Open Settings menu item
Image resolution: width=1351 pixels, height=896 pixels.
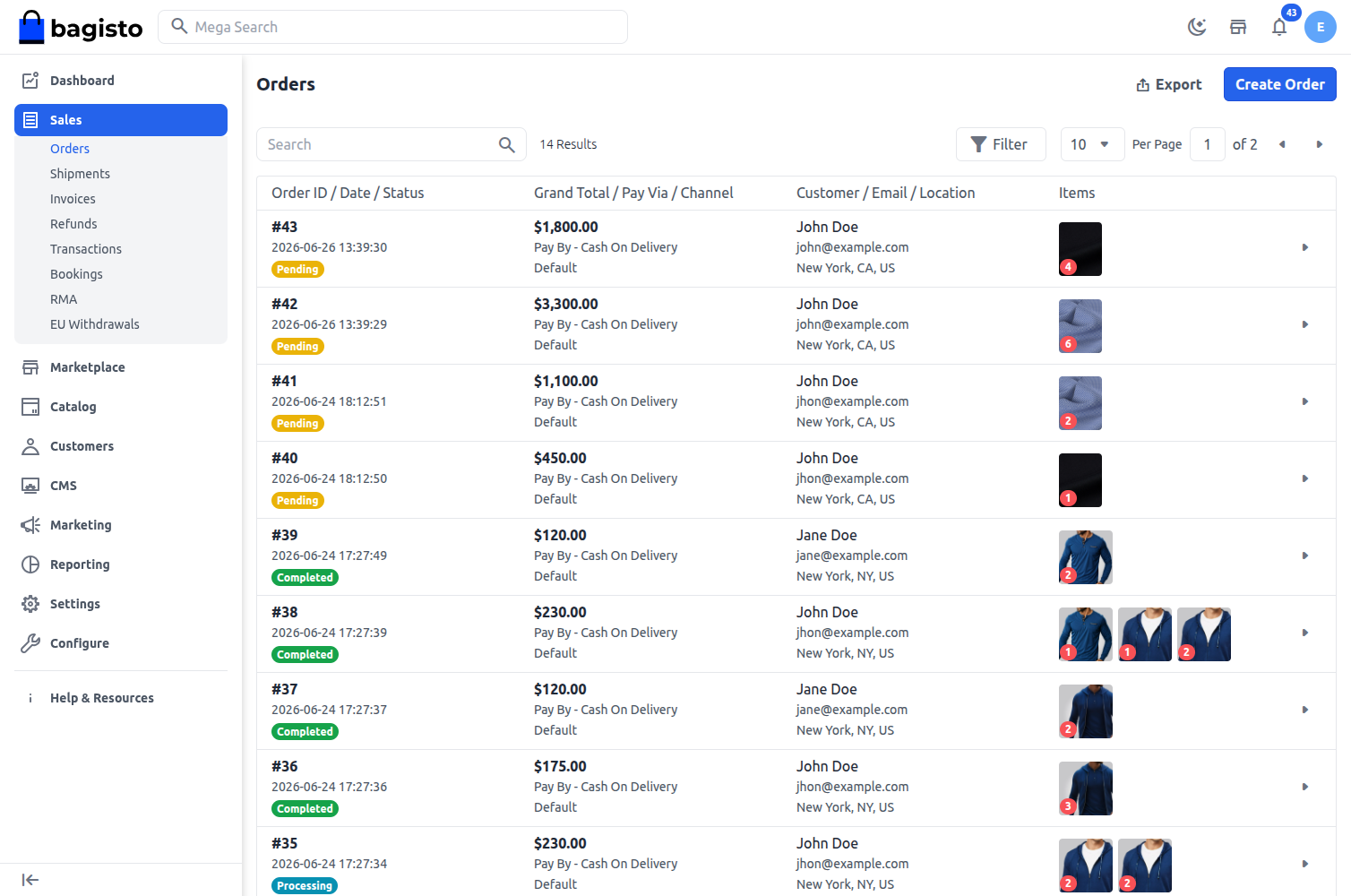(121, 604)
